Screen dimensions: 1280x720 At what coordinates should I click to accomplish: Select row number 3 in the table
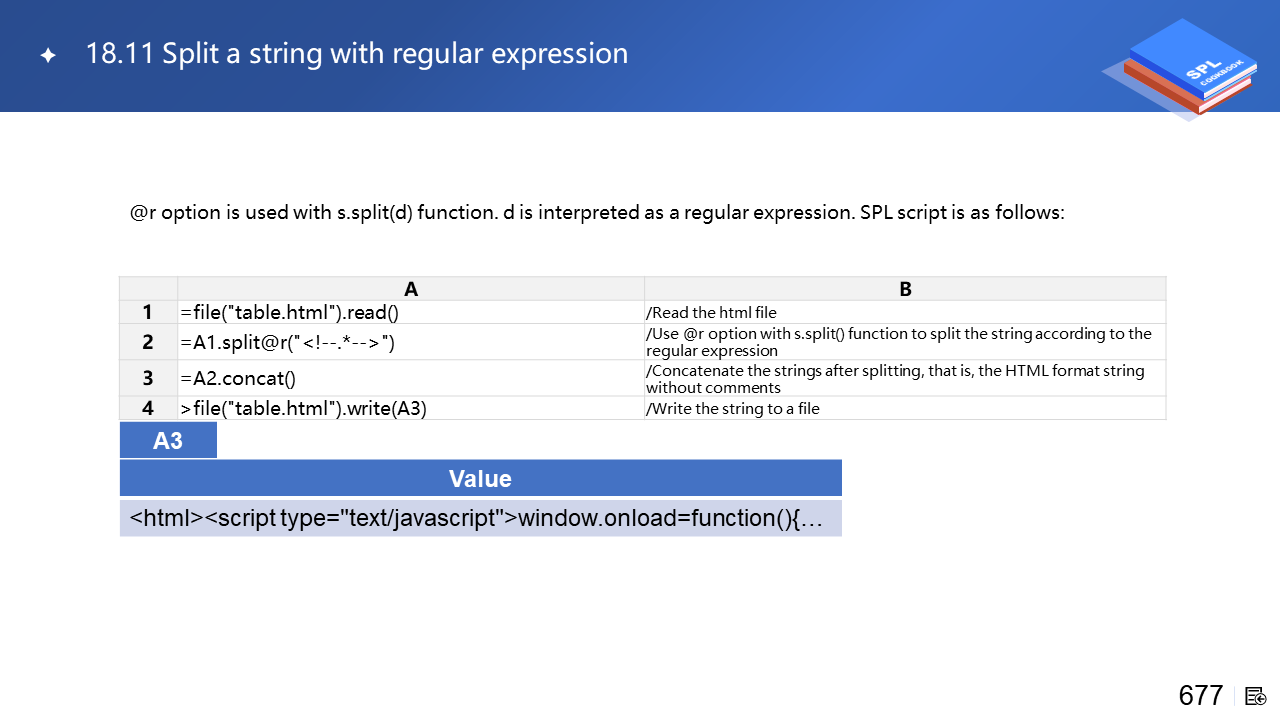click(148, 378)
